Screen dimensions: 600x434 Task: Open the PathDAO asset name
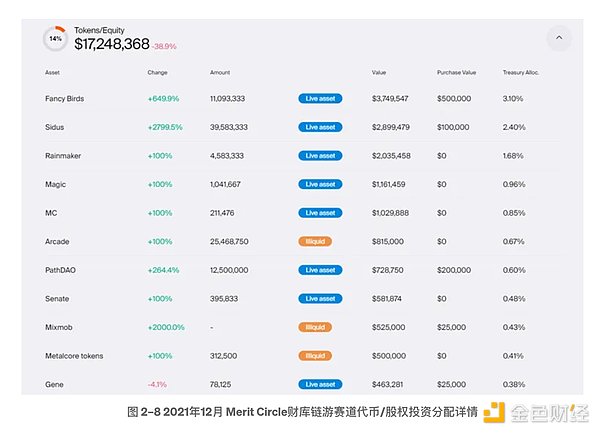(x=62, y=270)
